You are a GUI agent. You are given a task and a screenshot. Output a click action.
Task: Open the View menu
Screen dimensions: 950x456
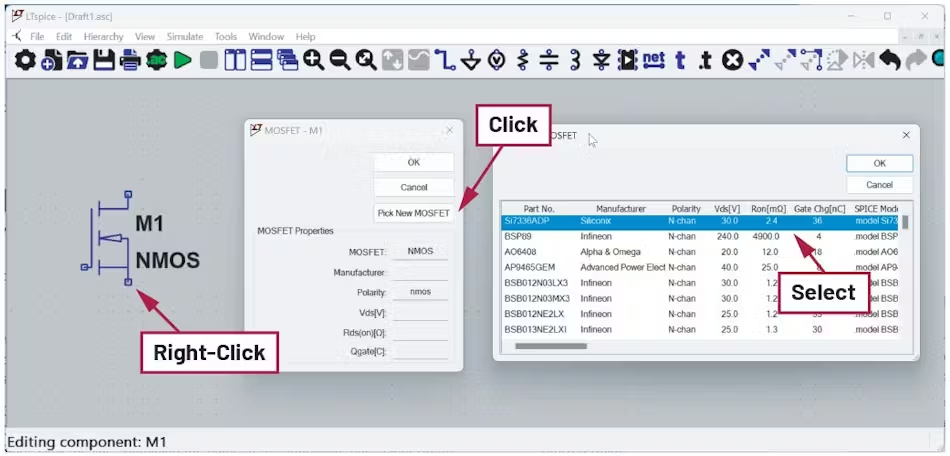click(145, 36)
